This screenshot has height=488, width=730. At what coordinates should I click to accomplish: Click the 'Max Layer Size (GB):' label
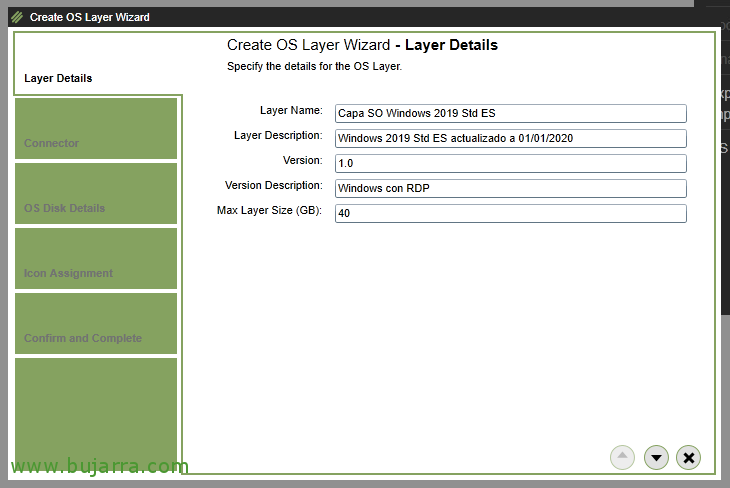[x=269, y=210]
